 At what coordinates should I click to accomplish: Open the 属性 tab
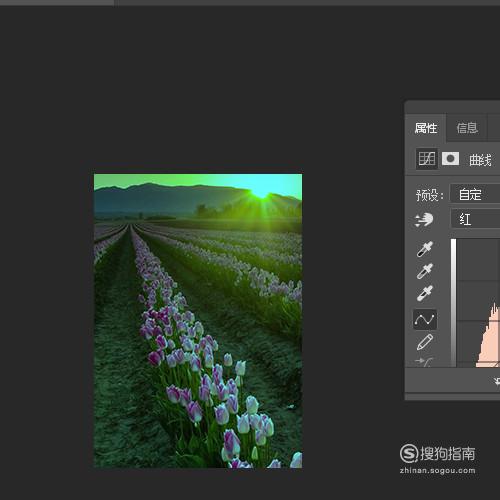coord(426,128)
